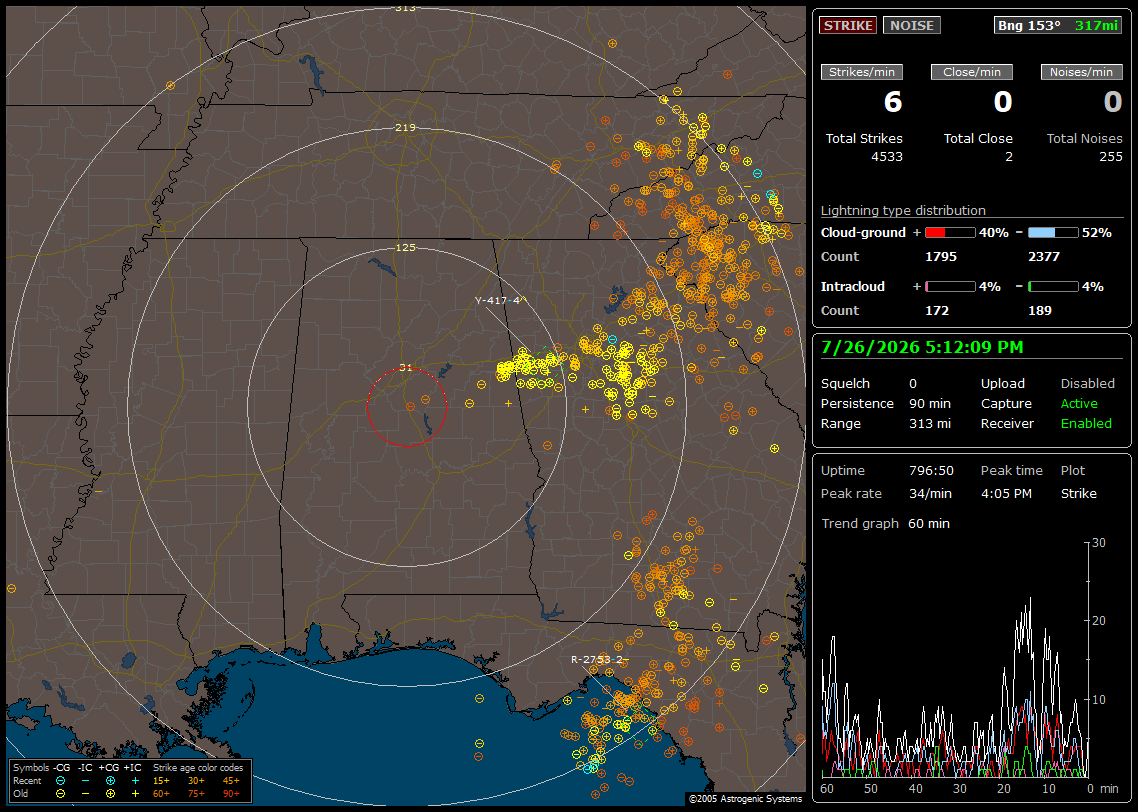Viewport: 1138px width, 812px height.
Task: Click the Trend graph 60 min label
Action: (x=885, y=523)
